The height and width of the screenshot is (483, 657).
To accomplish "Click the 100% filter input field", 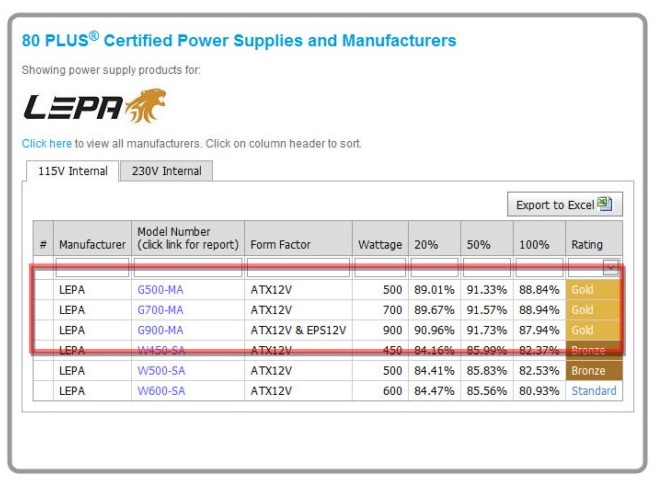I will point(539,268).
